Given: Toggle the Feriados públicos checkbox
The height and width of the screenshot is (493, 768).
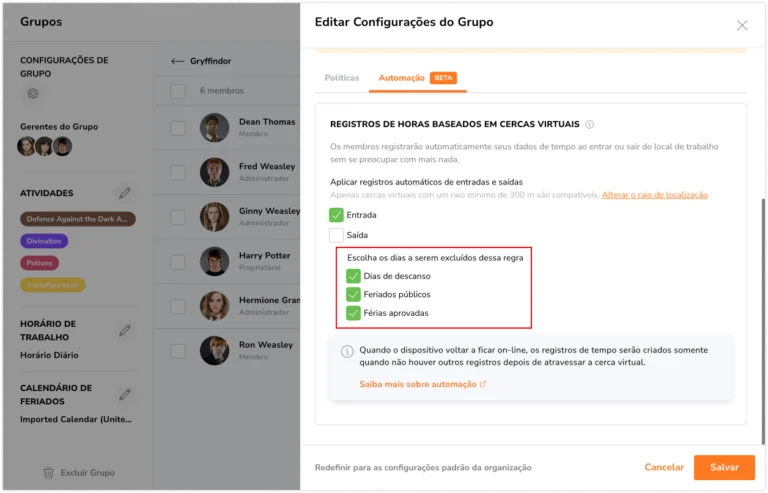Looking at the screenshot, I should (353, 295).
